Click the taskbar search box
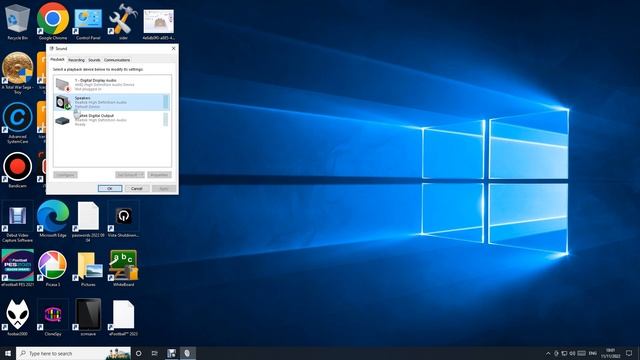640x360 pixels. click(73, 353)
